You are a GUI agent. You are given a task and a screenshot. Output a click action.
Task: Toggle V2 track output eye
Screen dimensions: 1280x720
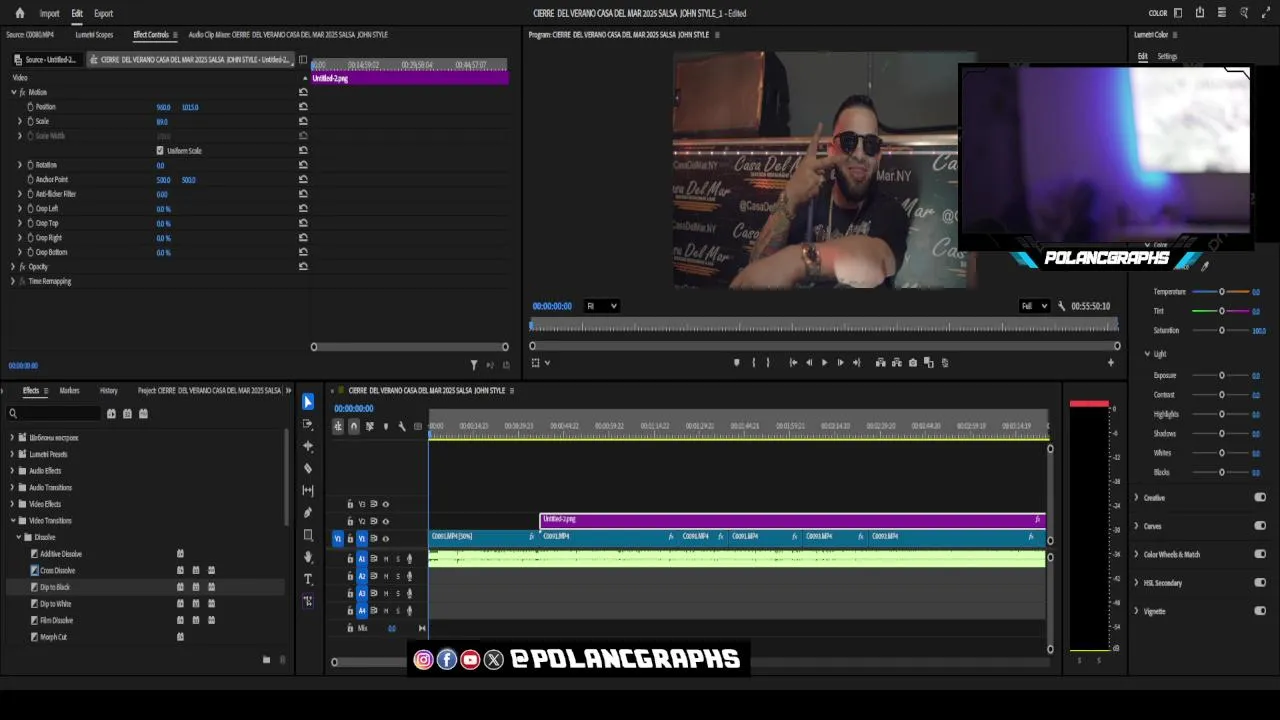(385, 521)
